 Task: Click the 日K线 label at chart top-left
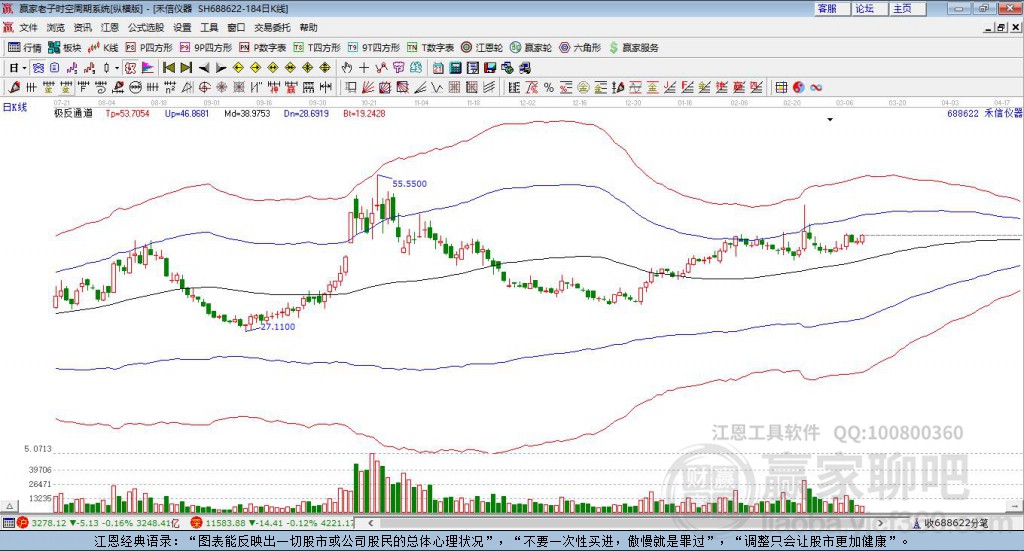pyautogui.click(x=14, y=107)
